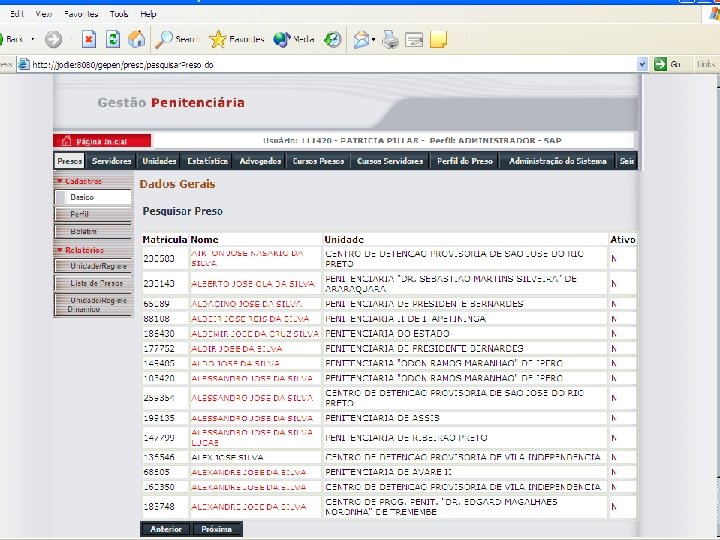Click the browser Forward arrow button
720x540 pixels.
coord(53,39)
